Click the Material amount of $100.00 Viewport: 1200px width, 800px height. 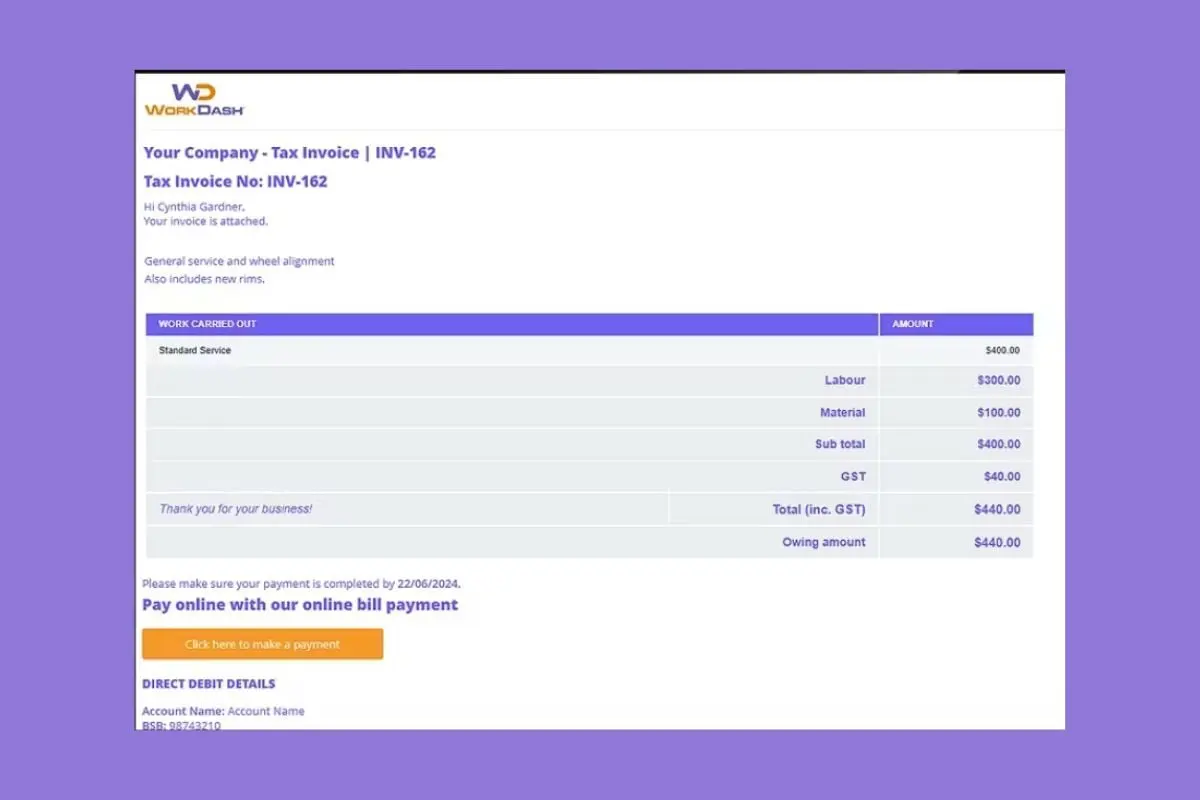999,412
